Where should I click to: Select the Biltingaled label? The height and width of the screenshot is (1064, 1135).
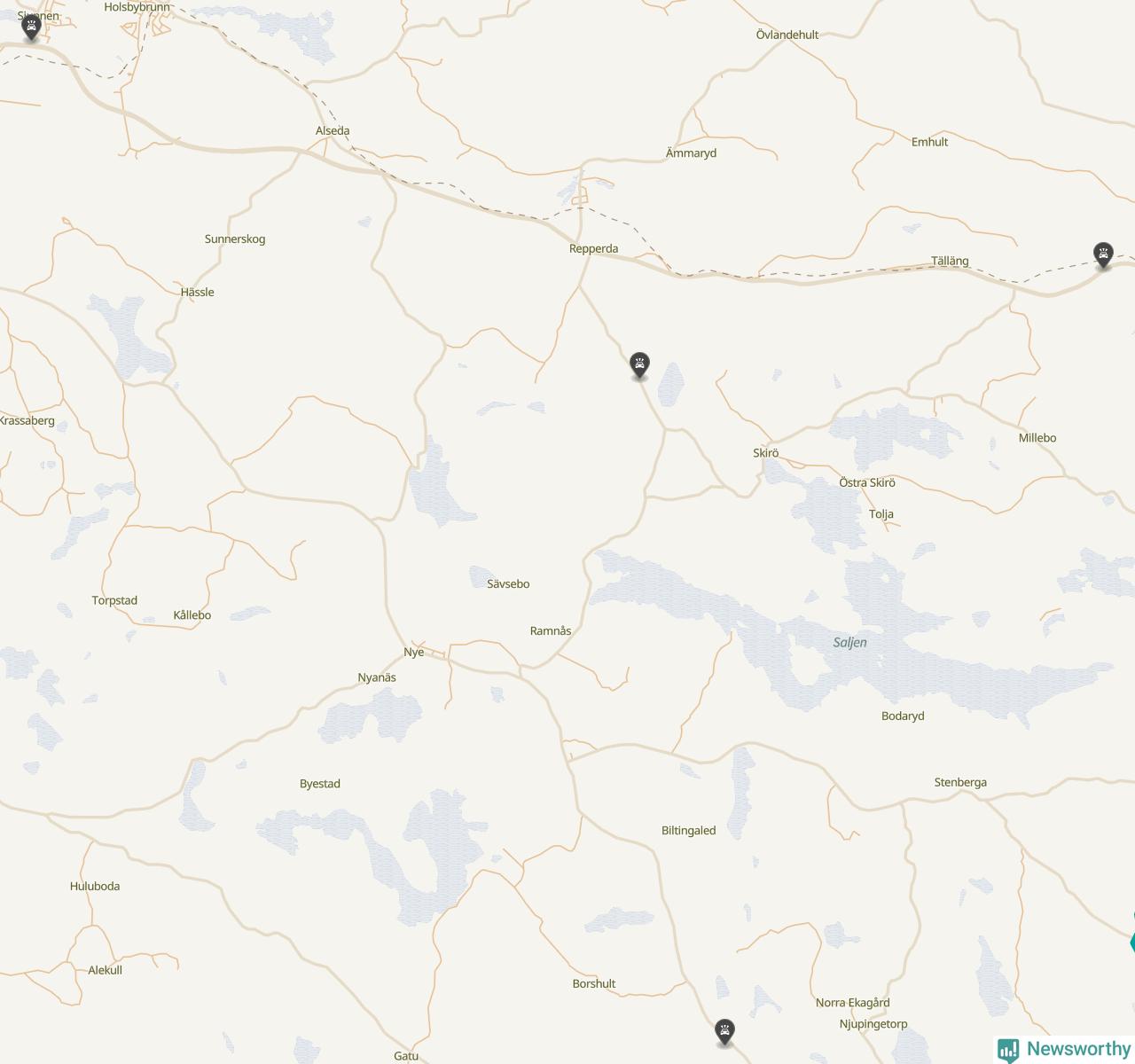coord(688,831)
